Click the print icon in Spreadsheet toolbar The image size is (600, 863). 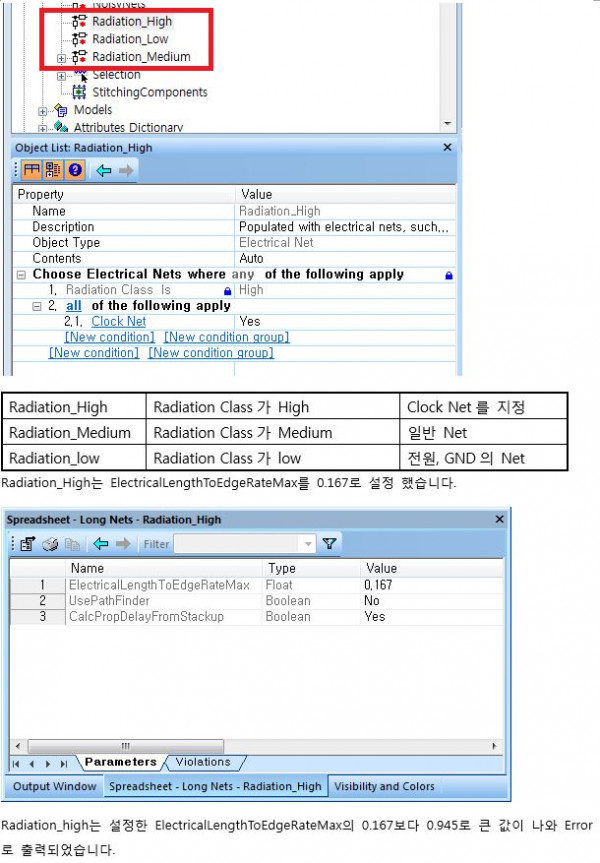click(50, 544)
